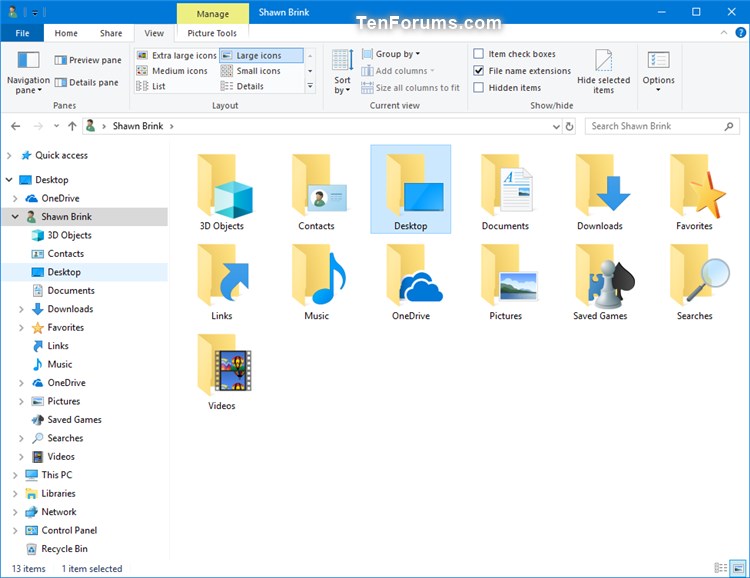Select the Desktop folder thumbnail

411,189
